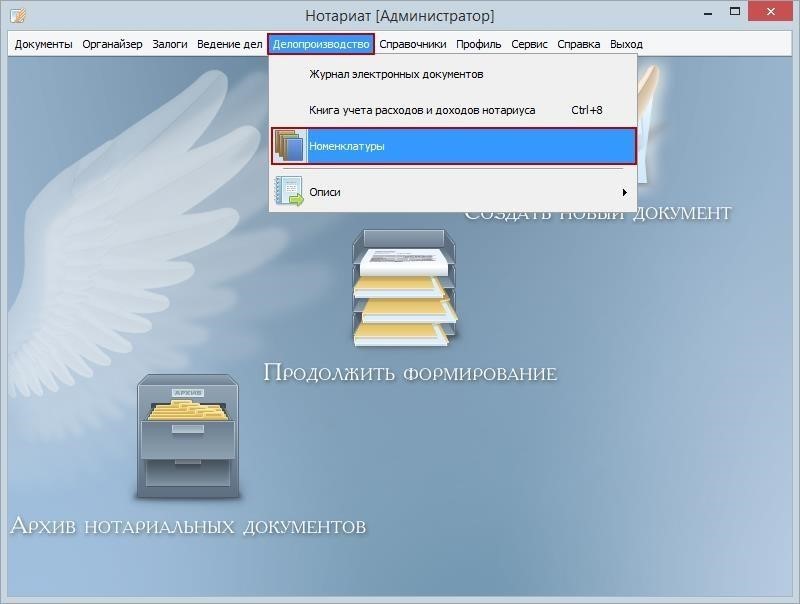
Task: Click the Продолжить формирование label
Action: tap(410, 373)
